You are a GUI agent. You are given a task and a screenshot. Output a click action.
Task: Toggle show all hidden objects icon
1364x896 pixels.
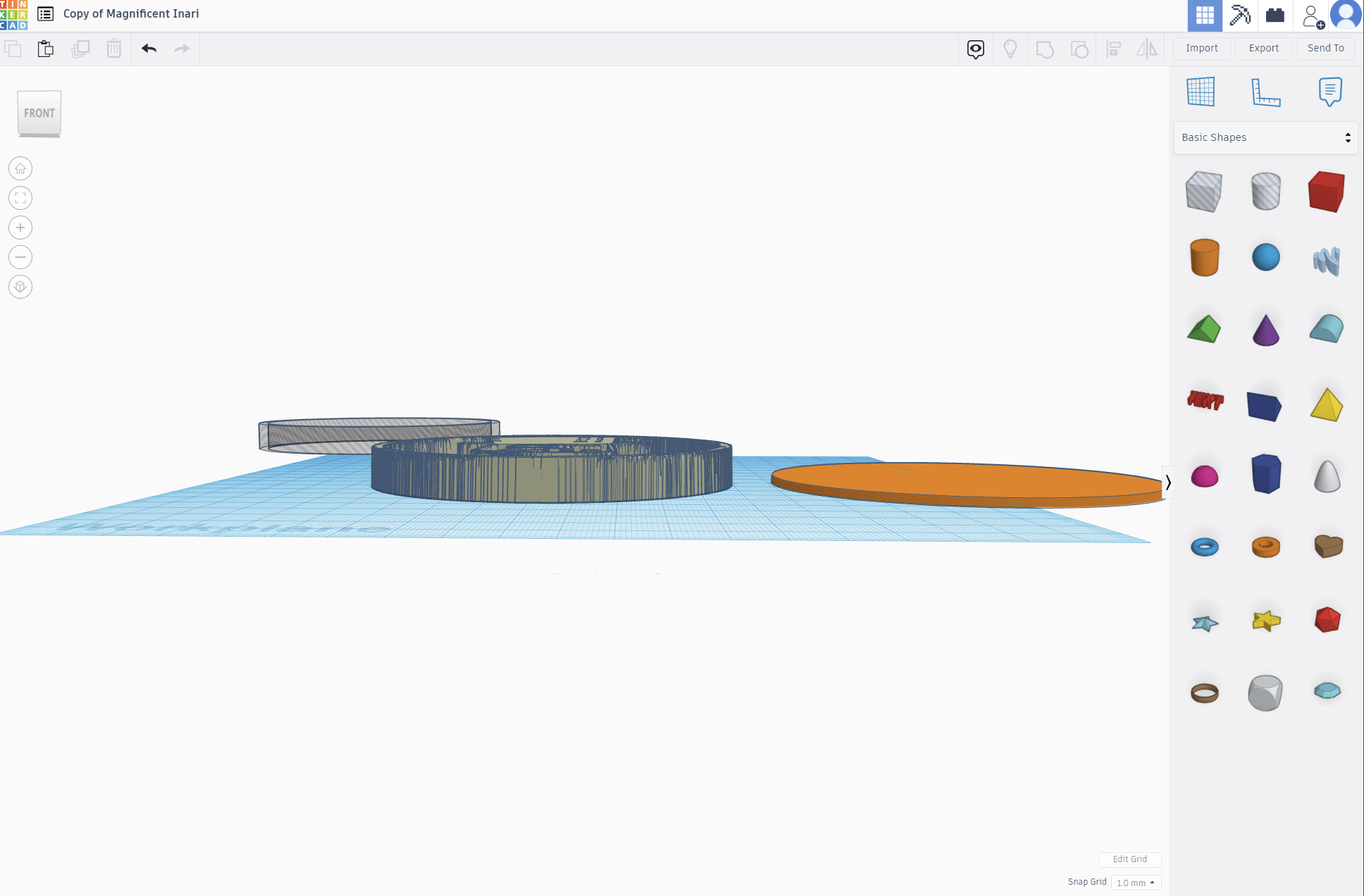1010,49
